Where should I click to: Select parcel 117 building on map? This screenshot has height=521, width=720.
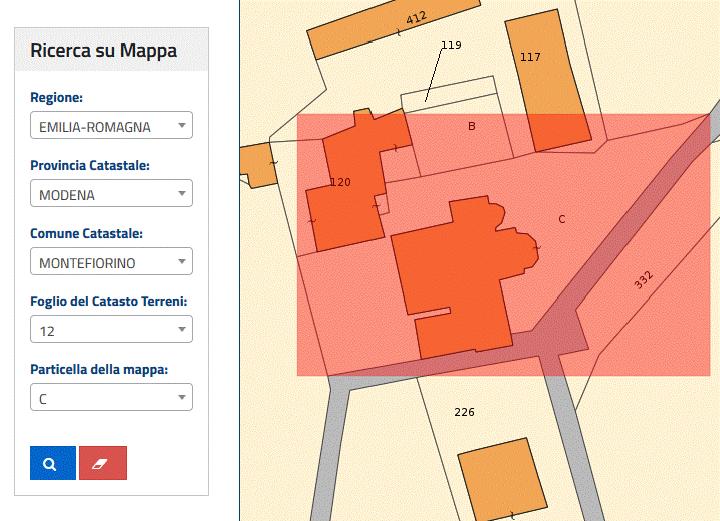click(x=547, y=80)
